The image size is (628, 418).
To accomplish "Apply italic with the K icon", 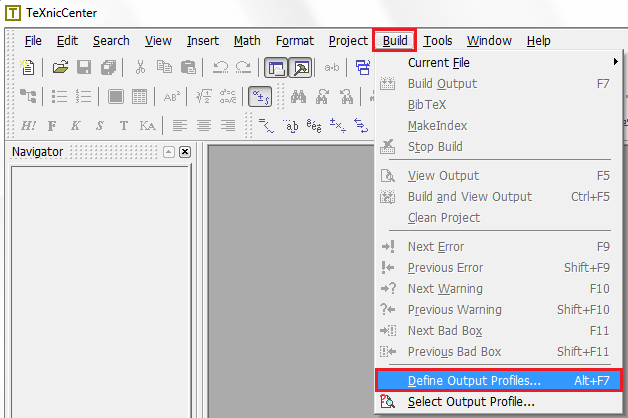I will click(75, 126).
